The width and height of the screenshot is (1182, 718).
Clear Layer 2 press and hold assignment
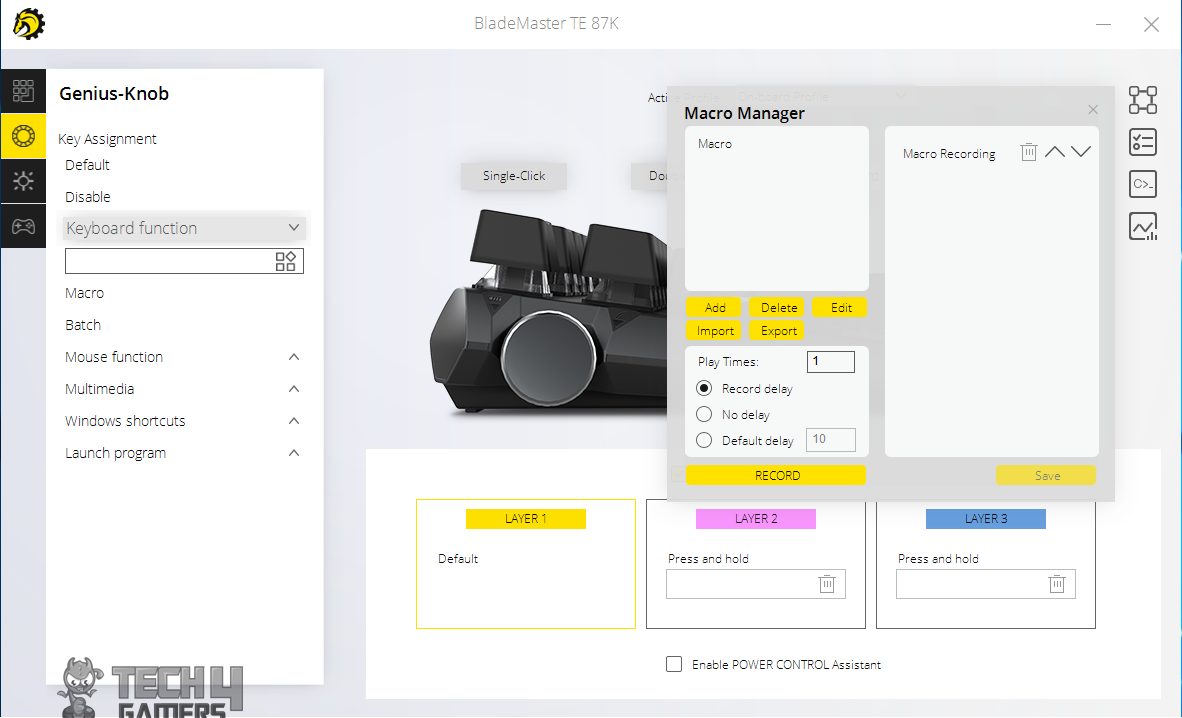click(827, 584)
